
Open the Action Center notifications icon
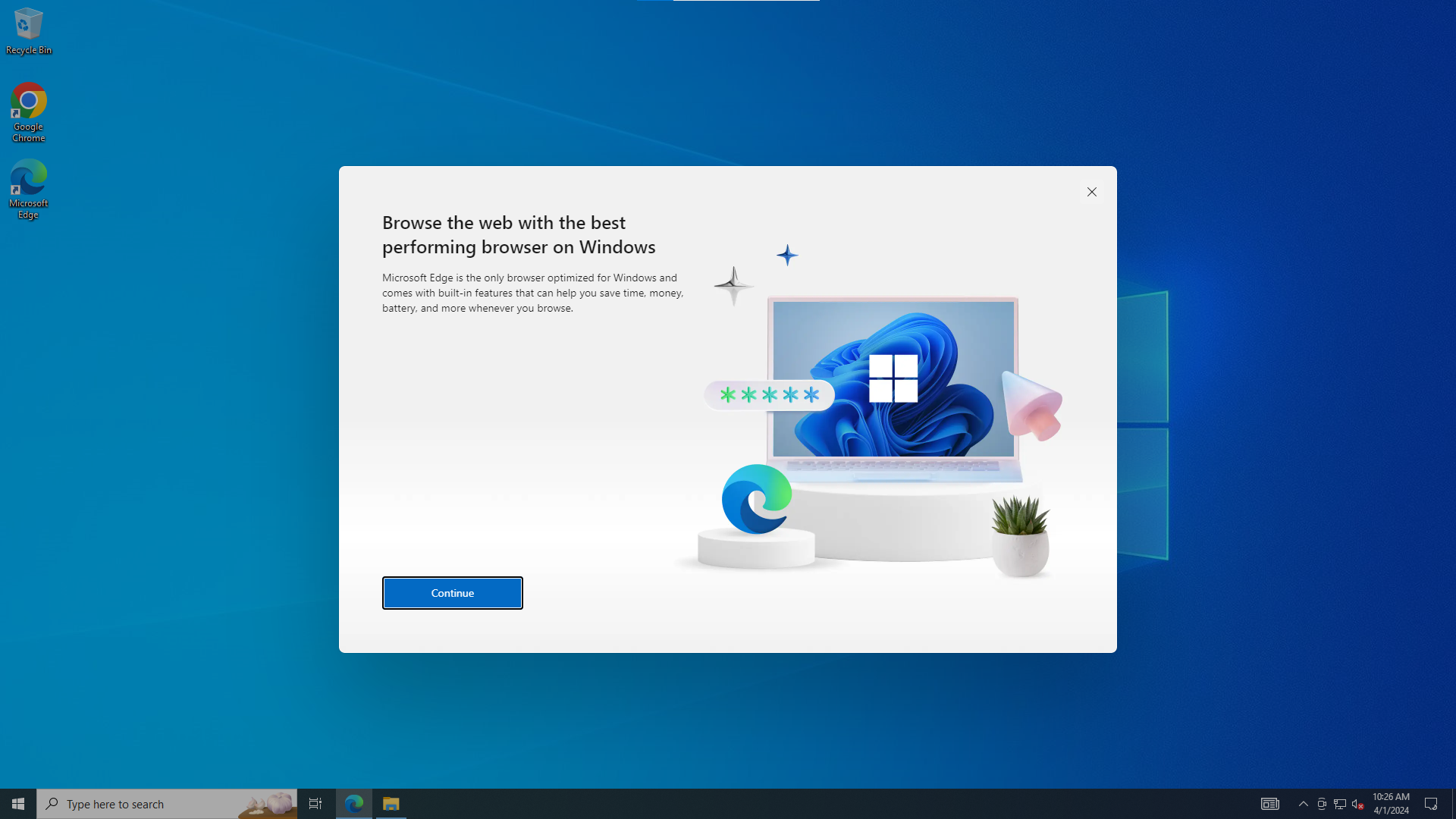tap(1431, 804)
